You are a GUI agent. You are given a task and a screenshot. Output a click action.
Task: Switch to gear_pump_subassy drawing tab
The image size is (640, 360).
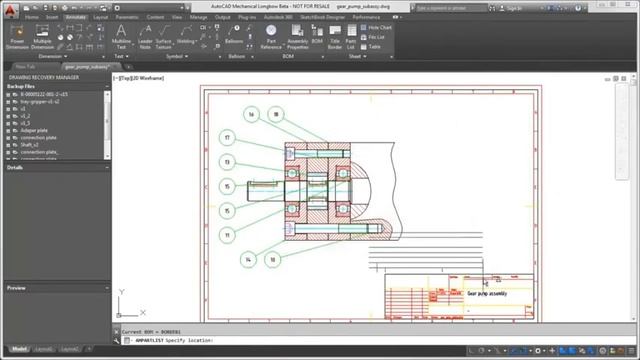coord(91,67)
